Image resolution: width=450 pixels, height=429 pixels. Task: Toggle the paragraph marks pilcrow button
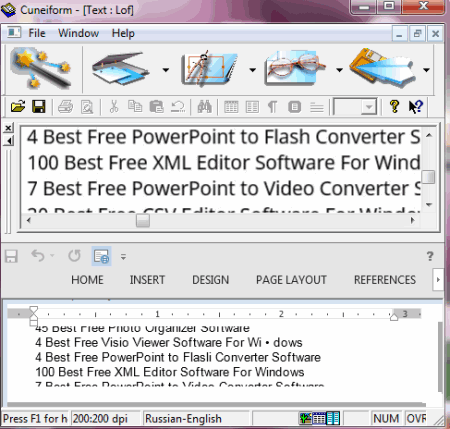[273, 107]
